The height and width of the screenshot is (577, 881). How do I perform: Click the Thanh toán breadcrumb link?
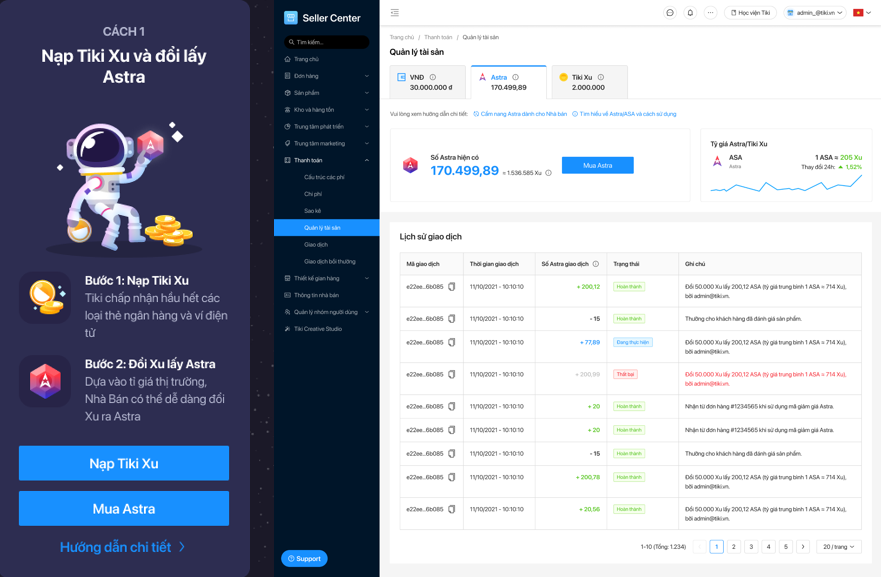click(438, 37)
